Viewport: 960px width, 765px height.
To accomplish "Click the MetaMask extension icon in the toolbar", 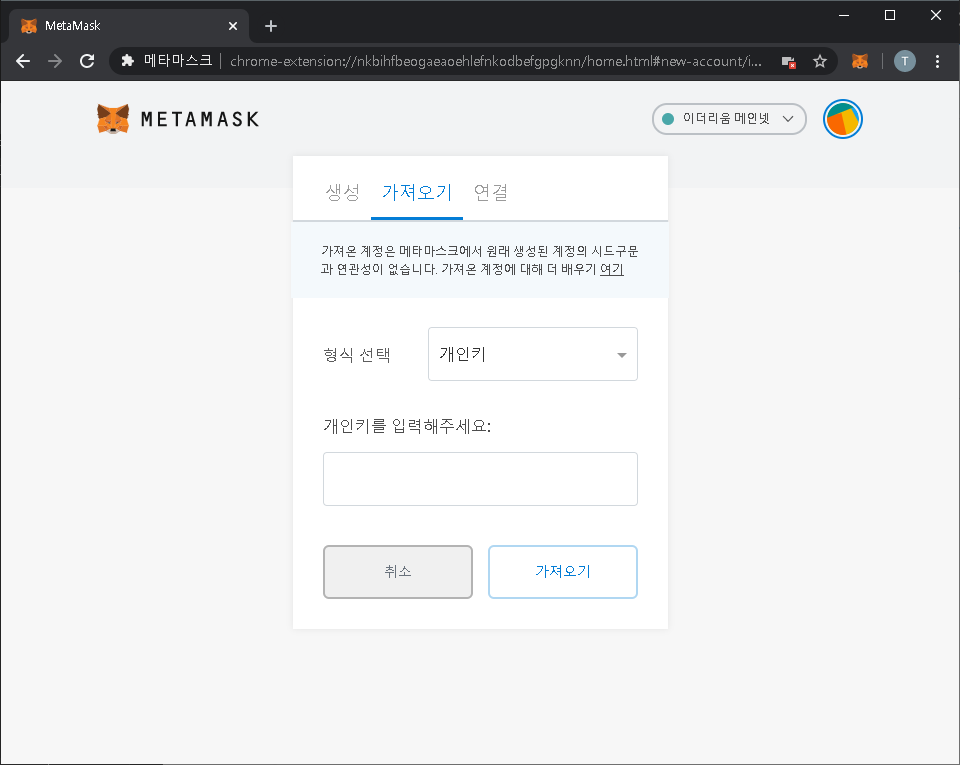I will pyautogui.click(x=860, y=61).
